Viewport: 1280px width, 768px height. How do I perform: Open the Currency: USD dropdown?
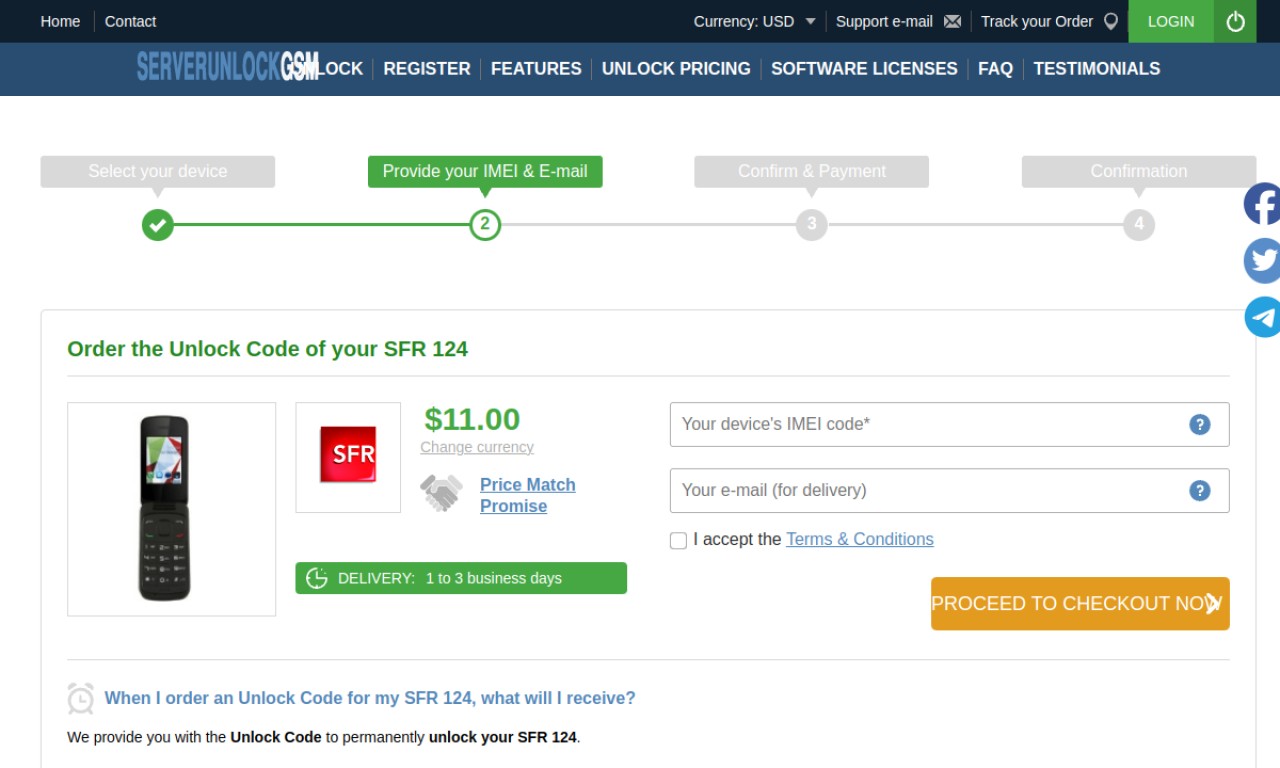(x=755, y=21)
